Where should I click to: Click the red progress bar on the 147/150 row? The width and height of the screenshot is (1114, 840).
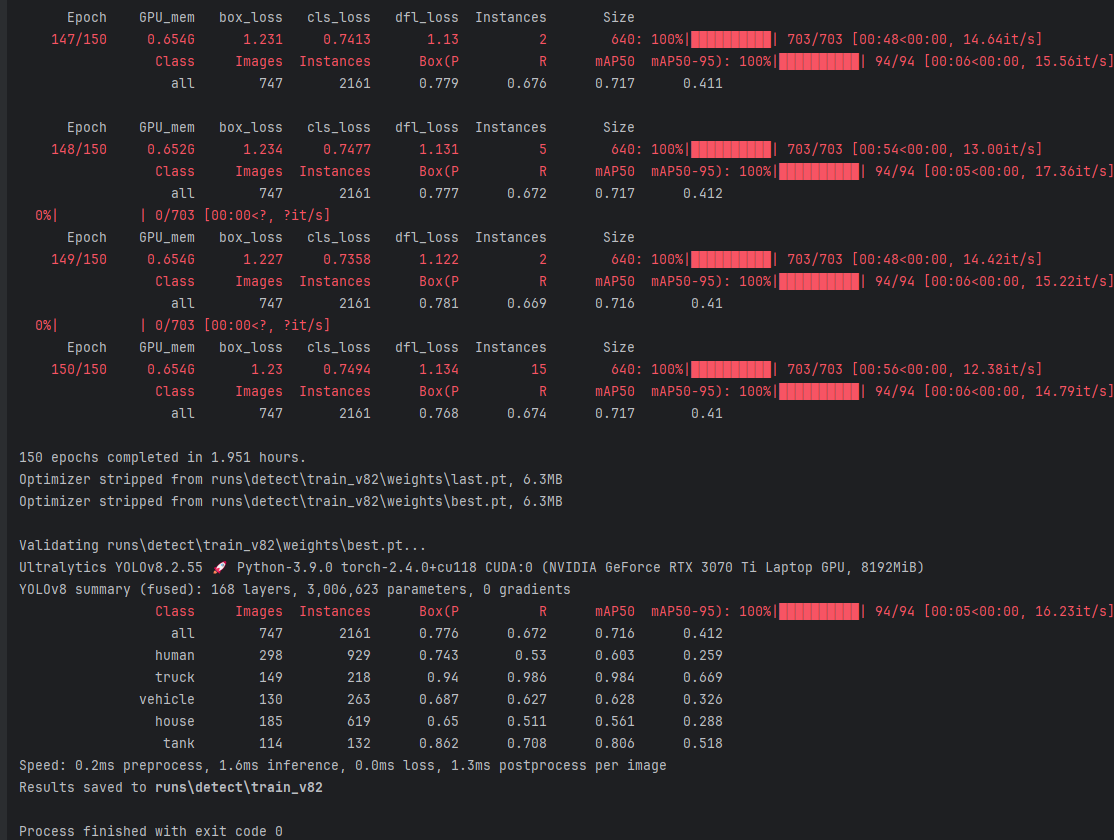pyautogui.click(x=731, y=39)
